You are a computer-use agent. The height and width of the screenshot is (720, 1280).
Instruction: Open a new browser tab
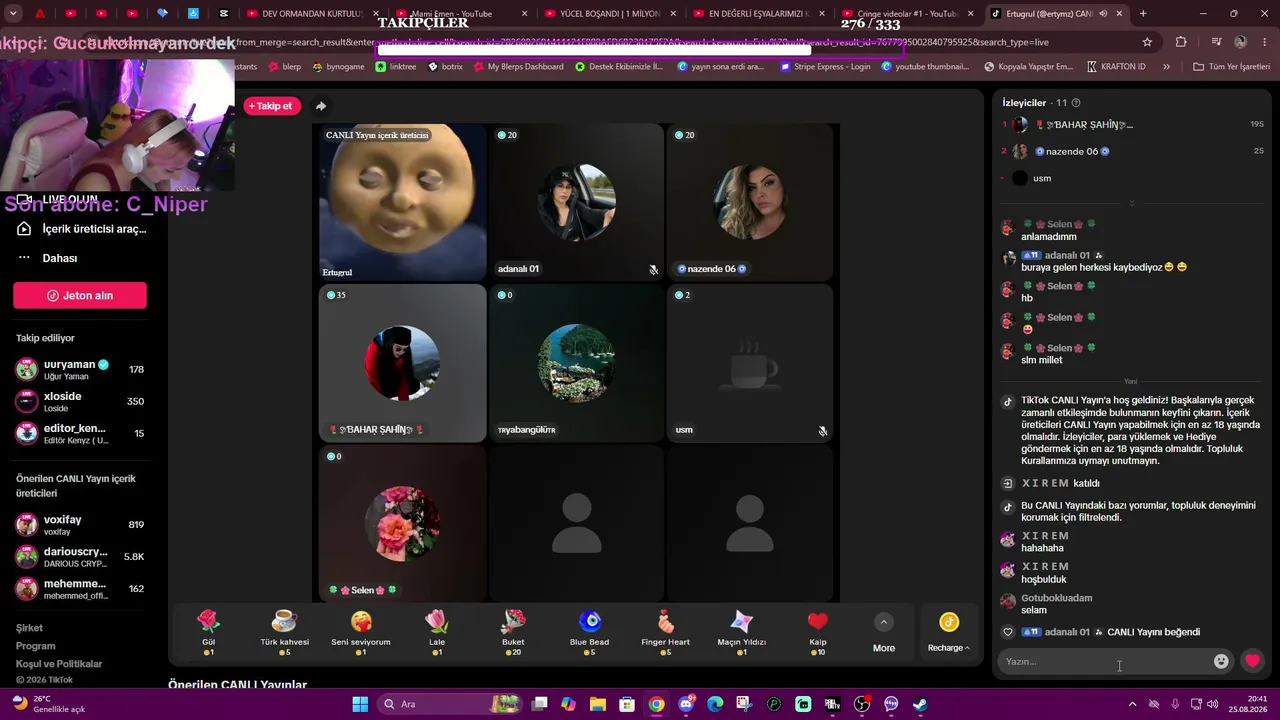tap(1143, 14)
